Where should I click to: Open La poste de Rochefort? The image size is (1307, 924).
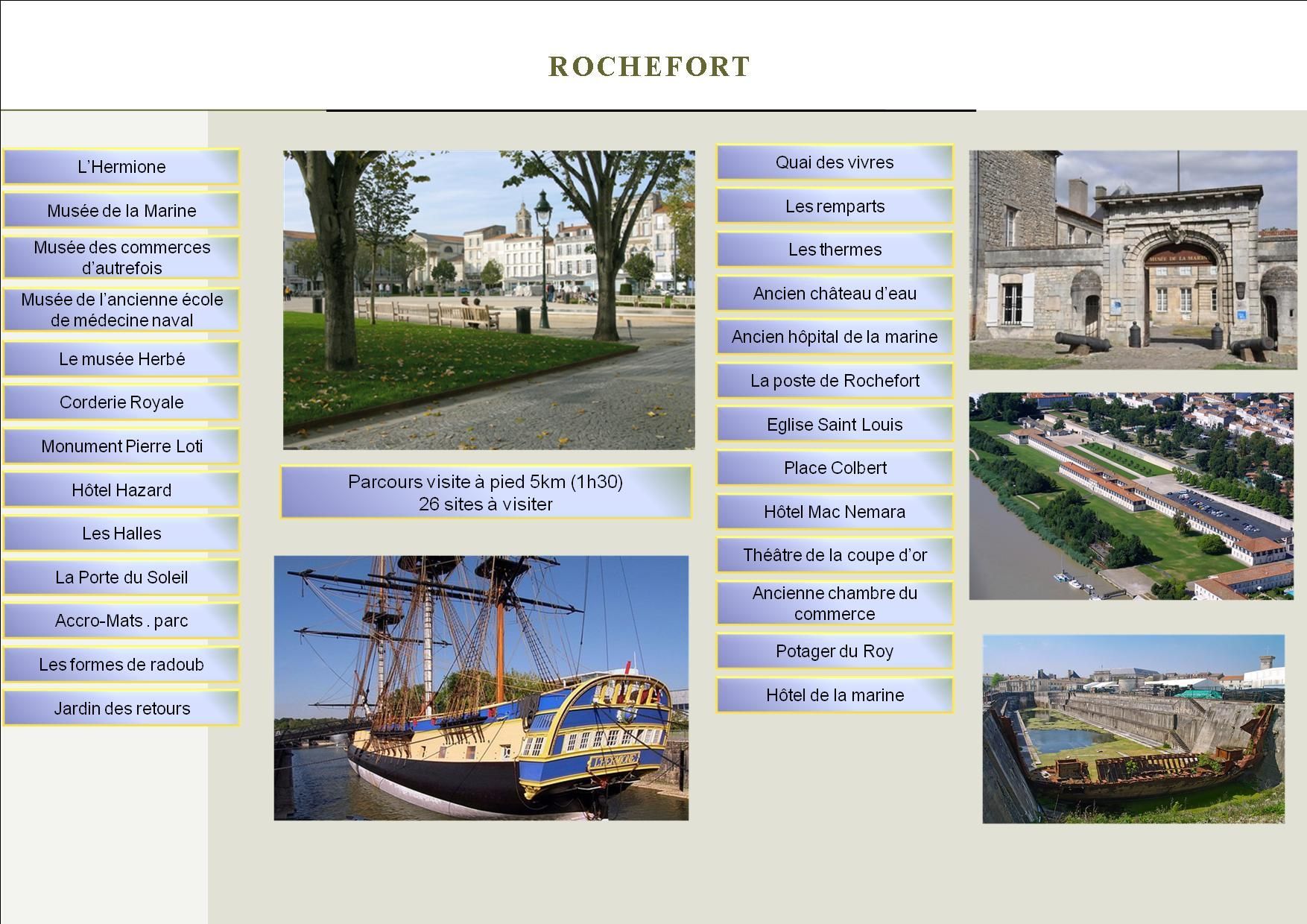pyautogui.click(x=835, y=381)
